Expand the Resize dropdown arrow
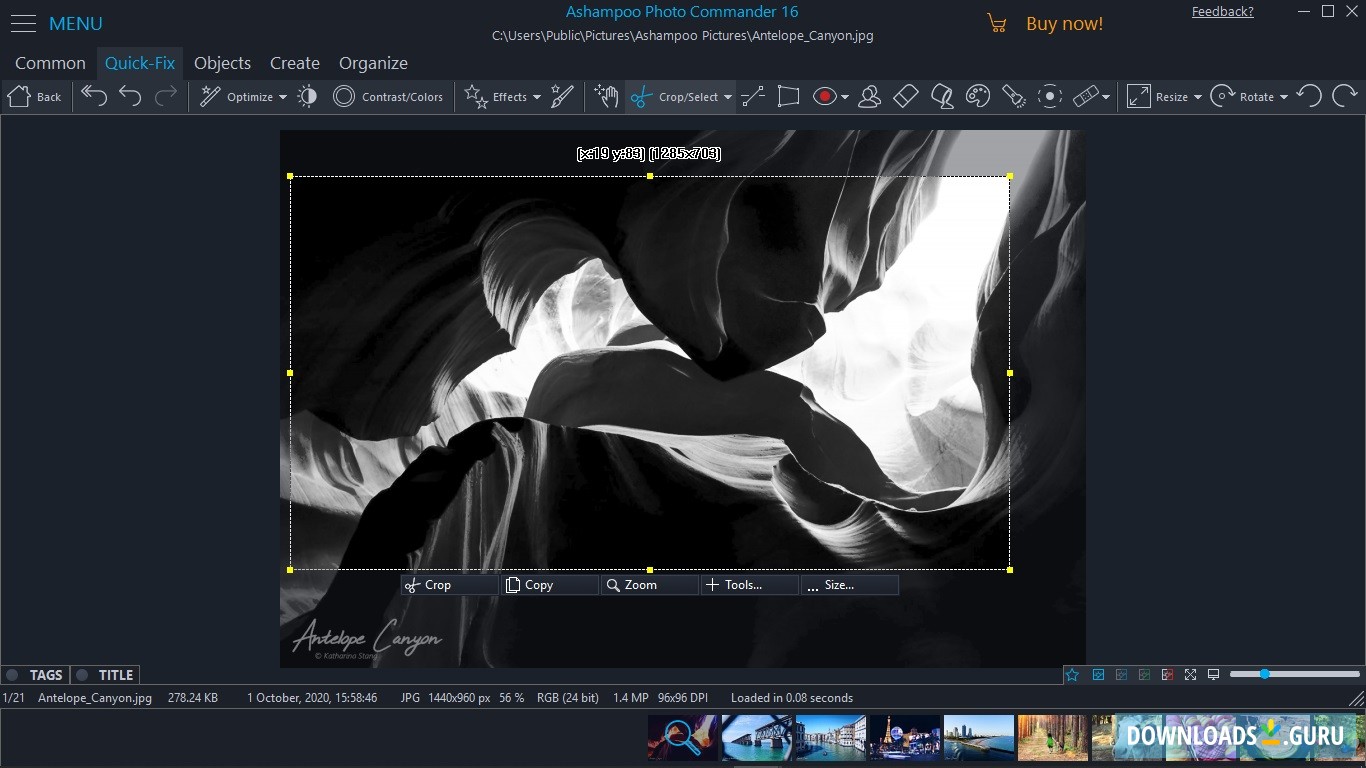The width and height of the screenshot is (1366, 768). pos(1198,97)
